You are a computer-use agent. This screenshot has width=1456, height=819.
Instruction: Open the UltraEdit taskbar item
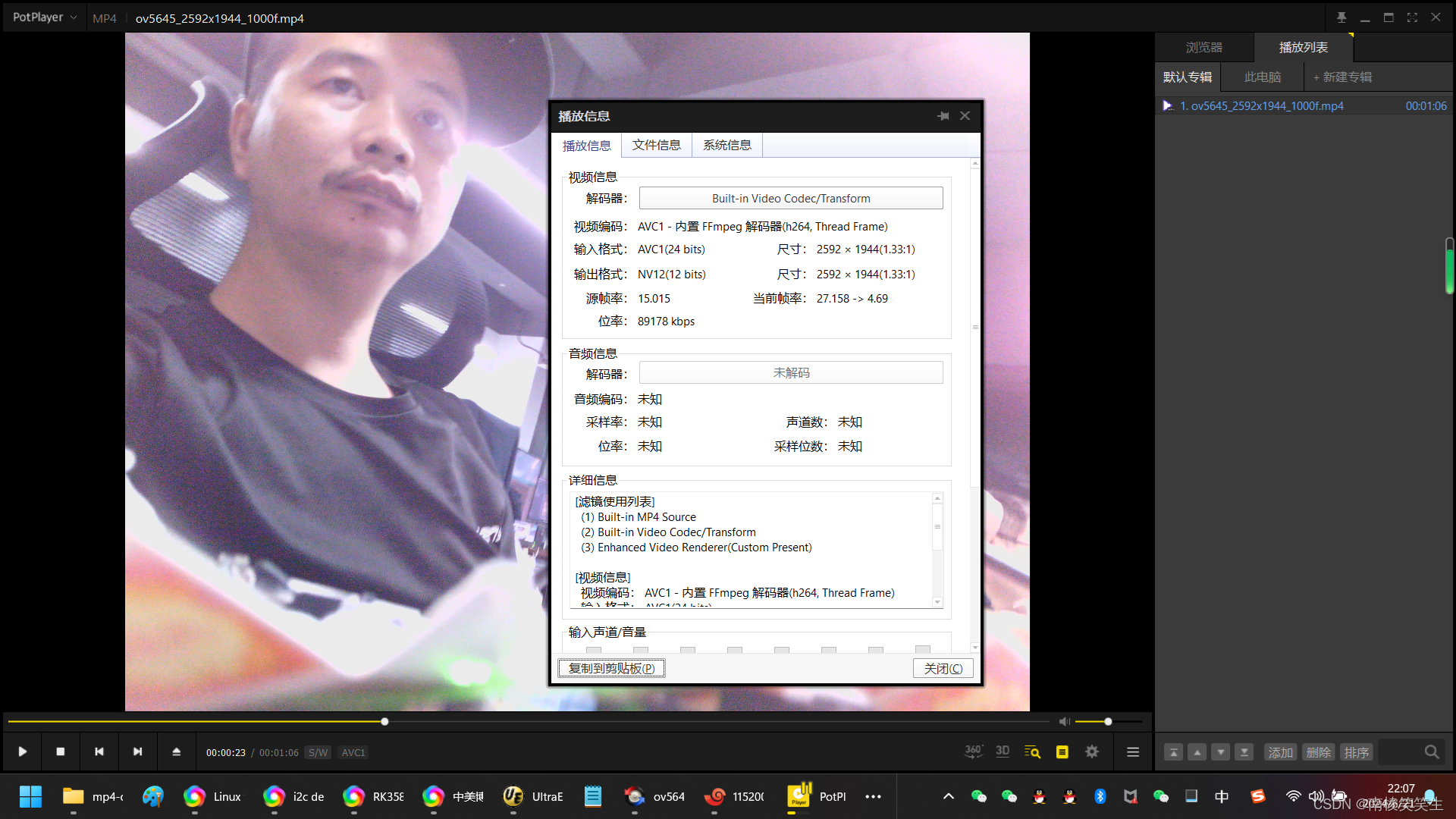533,796
